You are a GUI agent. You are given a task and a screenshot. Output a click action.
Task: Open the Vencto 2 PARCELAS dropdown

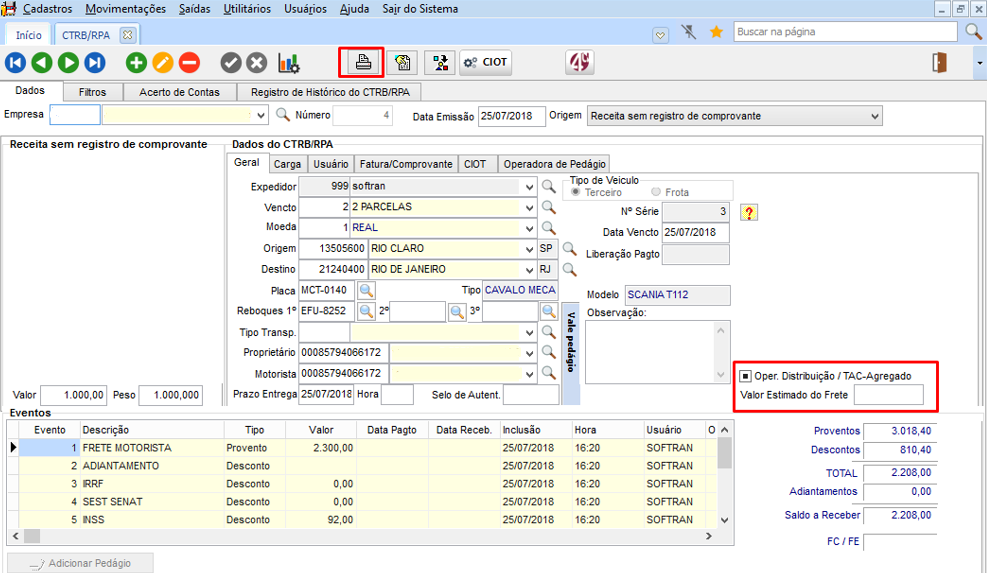pyautogui.click(x=529, y=207)
